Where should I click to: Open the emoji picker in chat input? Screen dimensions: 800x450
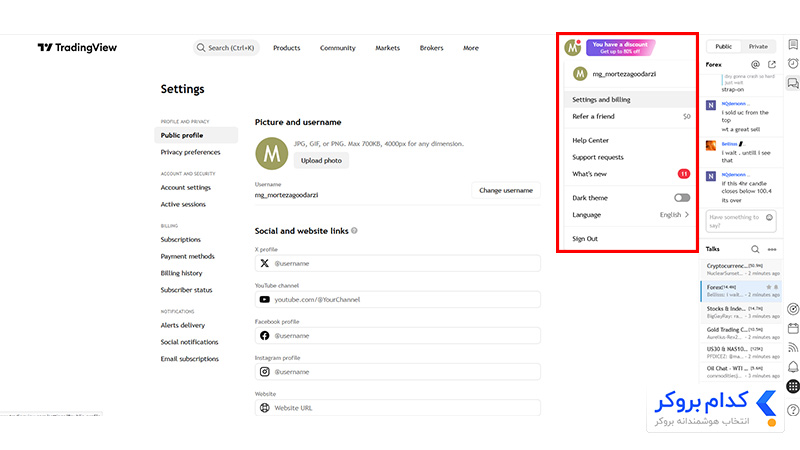point(769,217)
